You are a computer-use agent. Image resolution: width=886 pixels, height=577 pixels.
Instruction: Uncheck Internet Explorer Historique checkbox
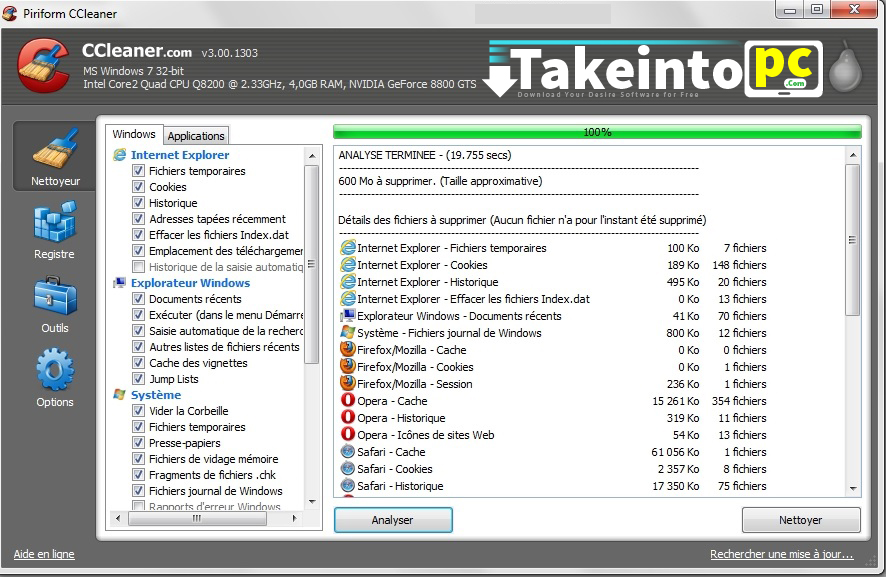(x=138, y=202)
